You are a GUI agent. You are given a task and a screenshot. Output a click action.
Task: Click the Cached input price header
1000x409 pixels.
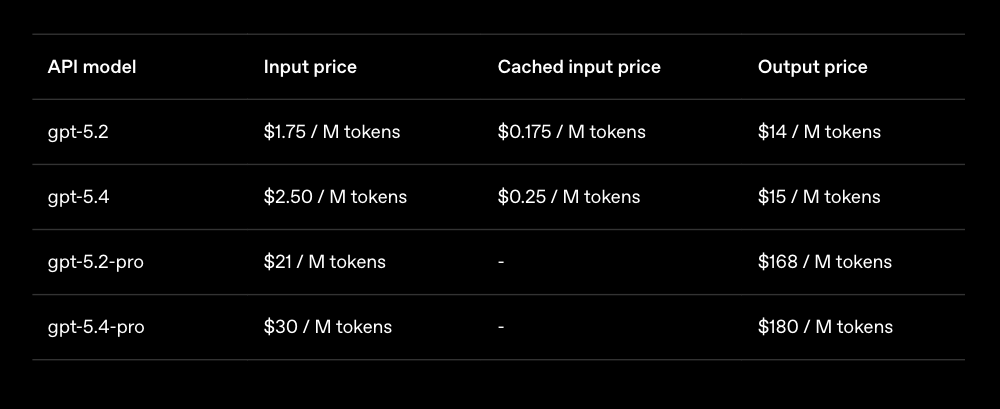pos(579,67)
